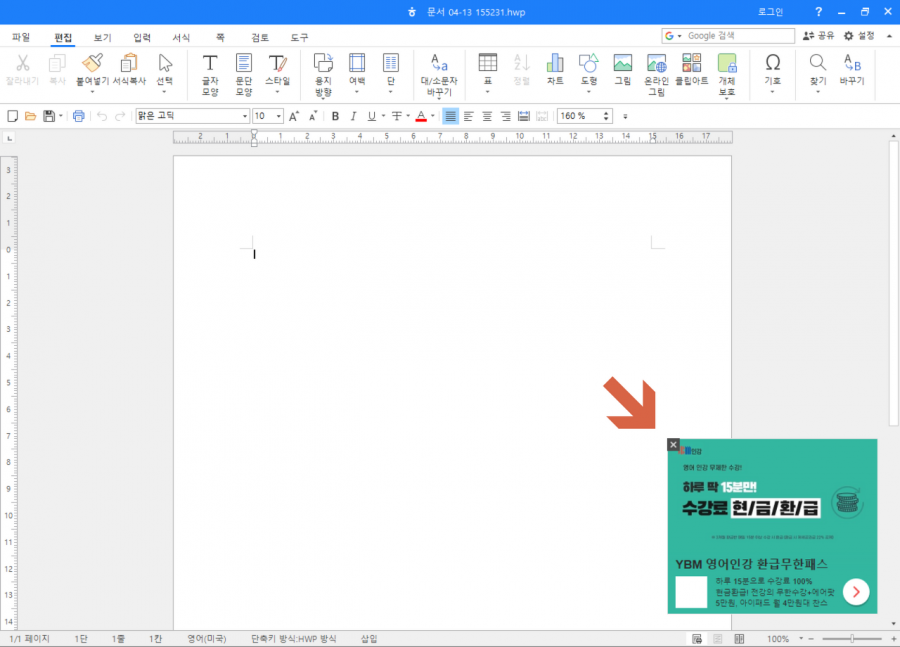The height and width of the screenshot is (647, 900).
Task: Toggle Underline formatting
Action: coord(371,116)
